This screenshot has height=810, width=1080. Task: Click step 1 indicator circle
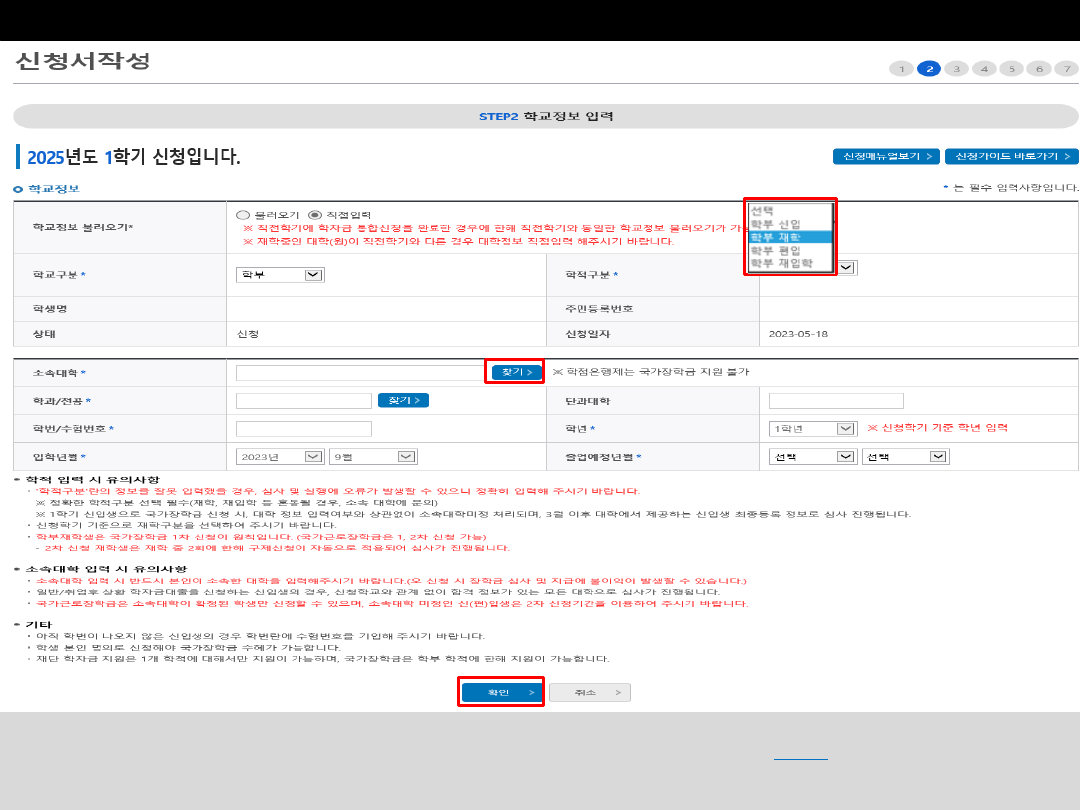point(901,69)
